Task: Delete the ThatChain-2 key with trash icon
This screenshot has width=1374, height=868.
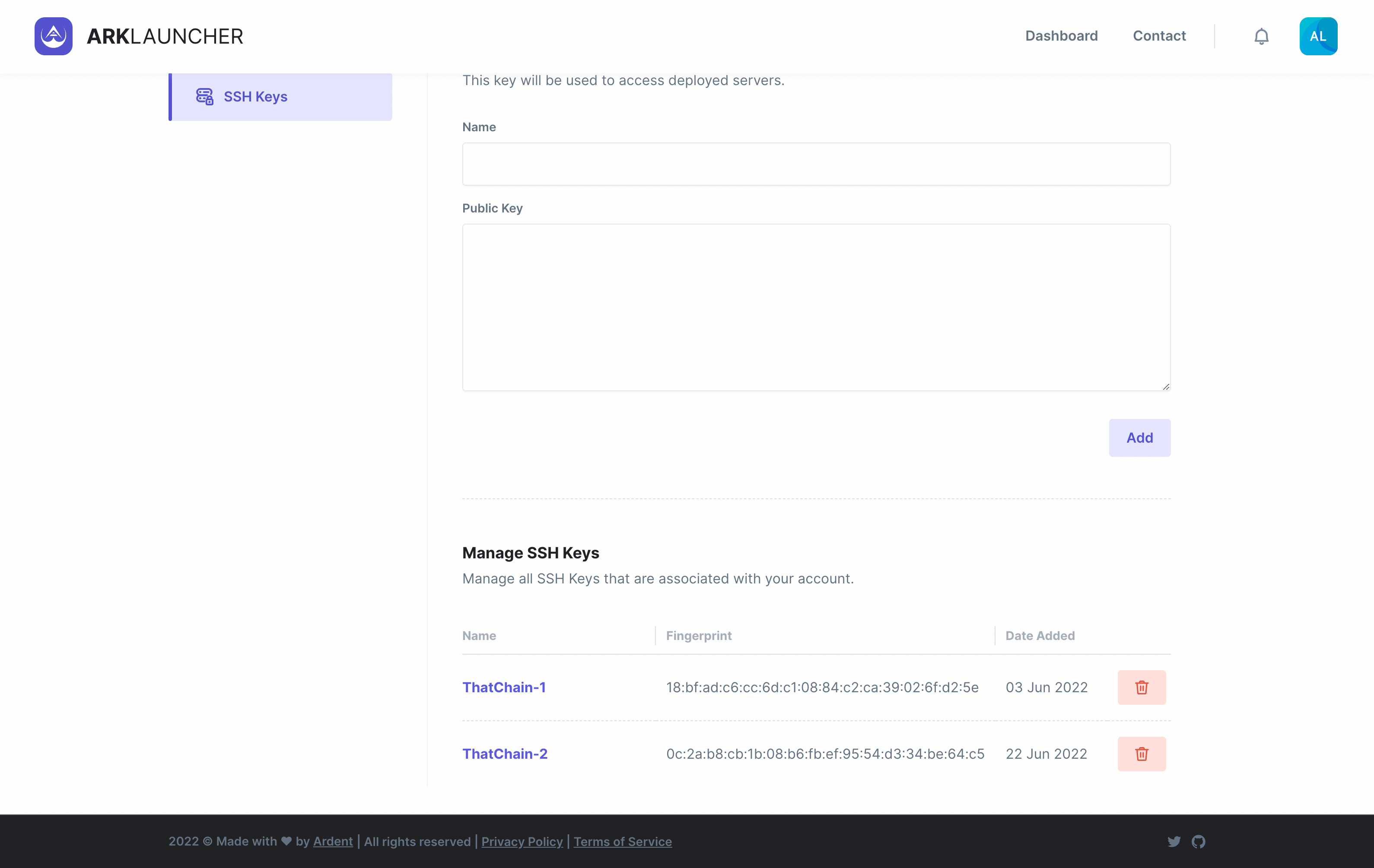Action: point(1141,754)
